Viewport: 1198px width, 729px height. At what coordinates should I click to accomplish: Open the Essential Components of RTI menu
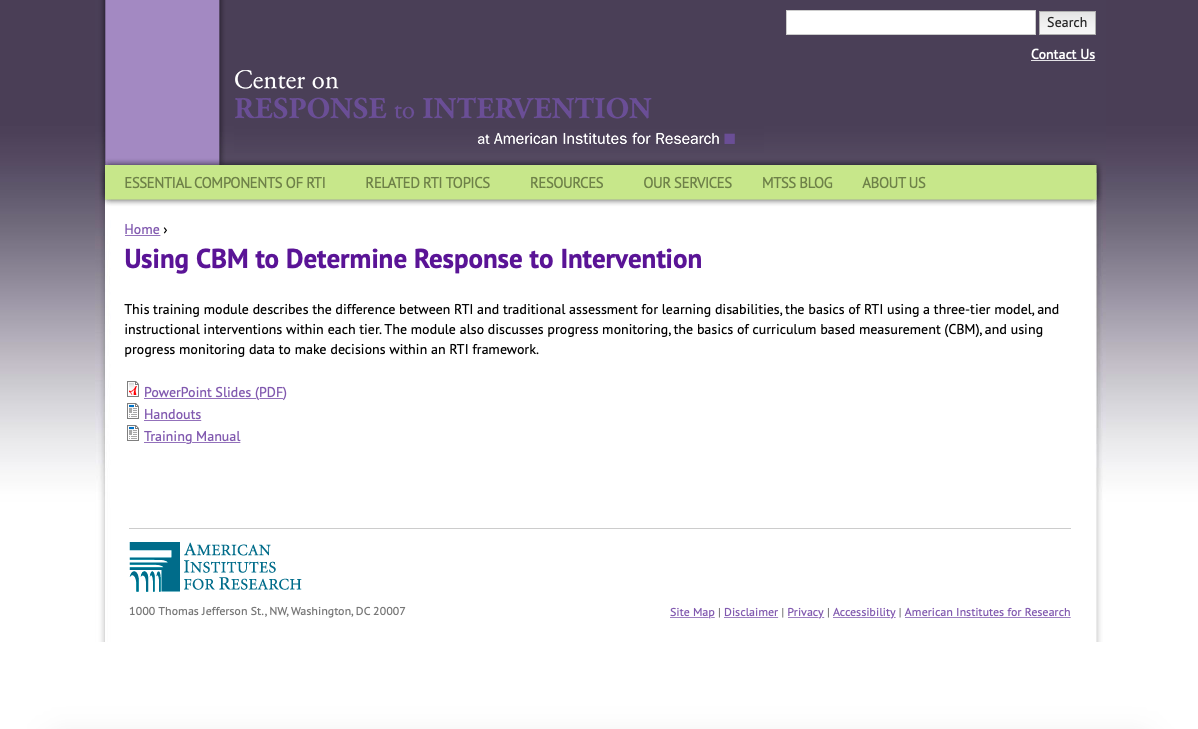(225, 183)
